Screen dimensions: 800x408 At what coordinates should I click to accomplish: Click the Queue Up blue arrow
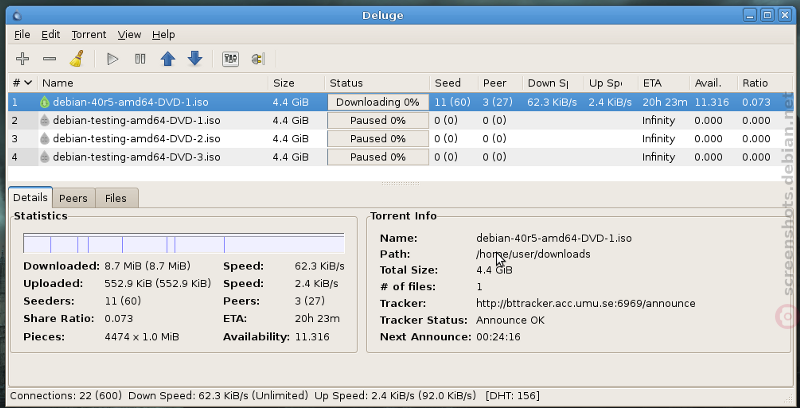[168, 59]
